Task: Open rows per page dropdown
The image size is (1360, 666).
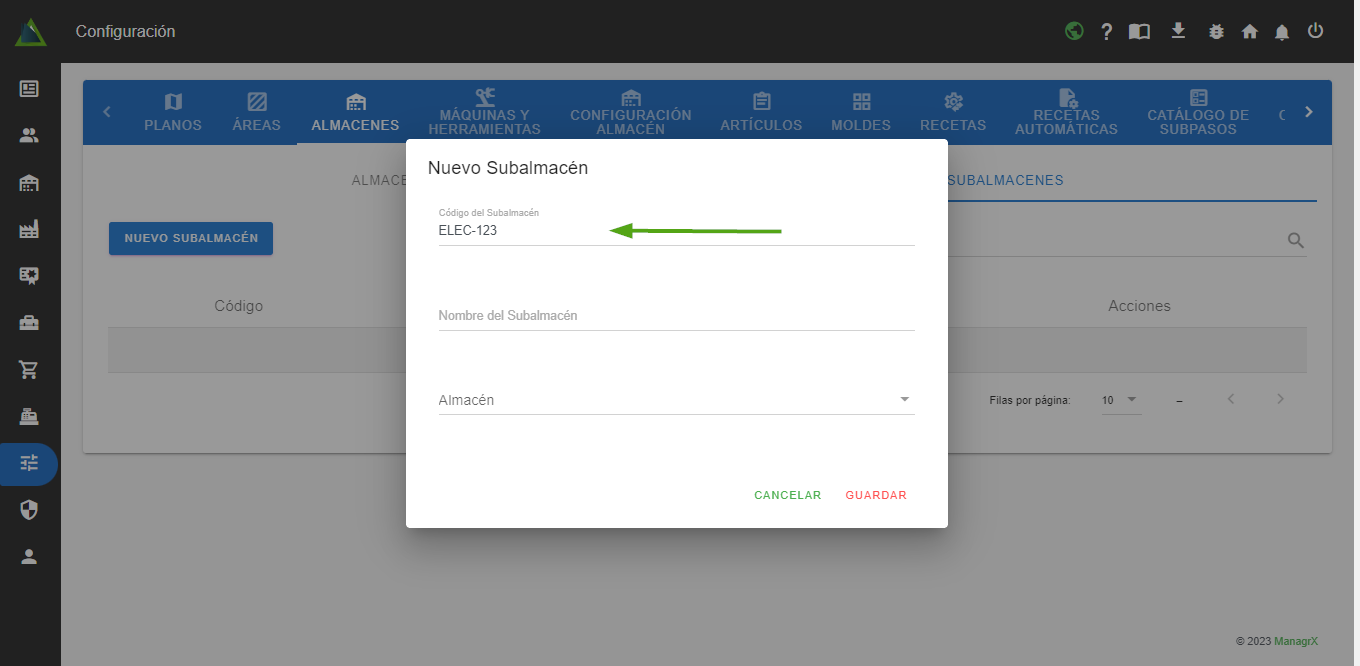Action: (x=1119, y=400)
